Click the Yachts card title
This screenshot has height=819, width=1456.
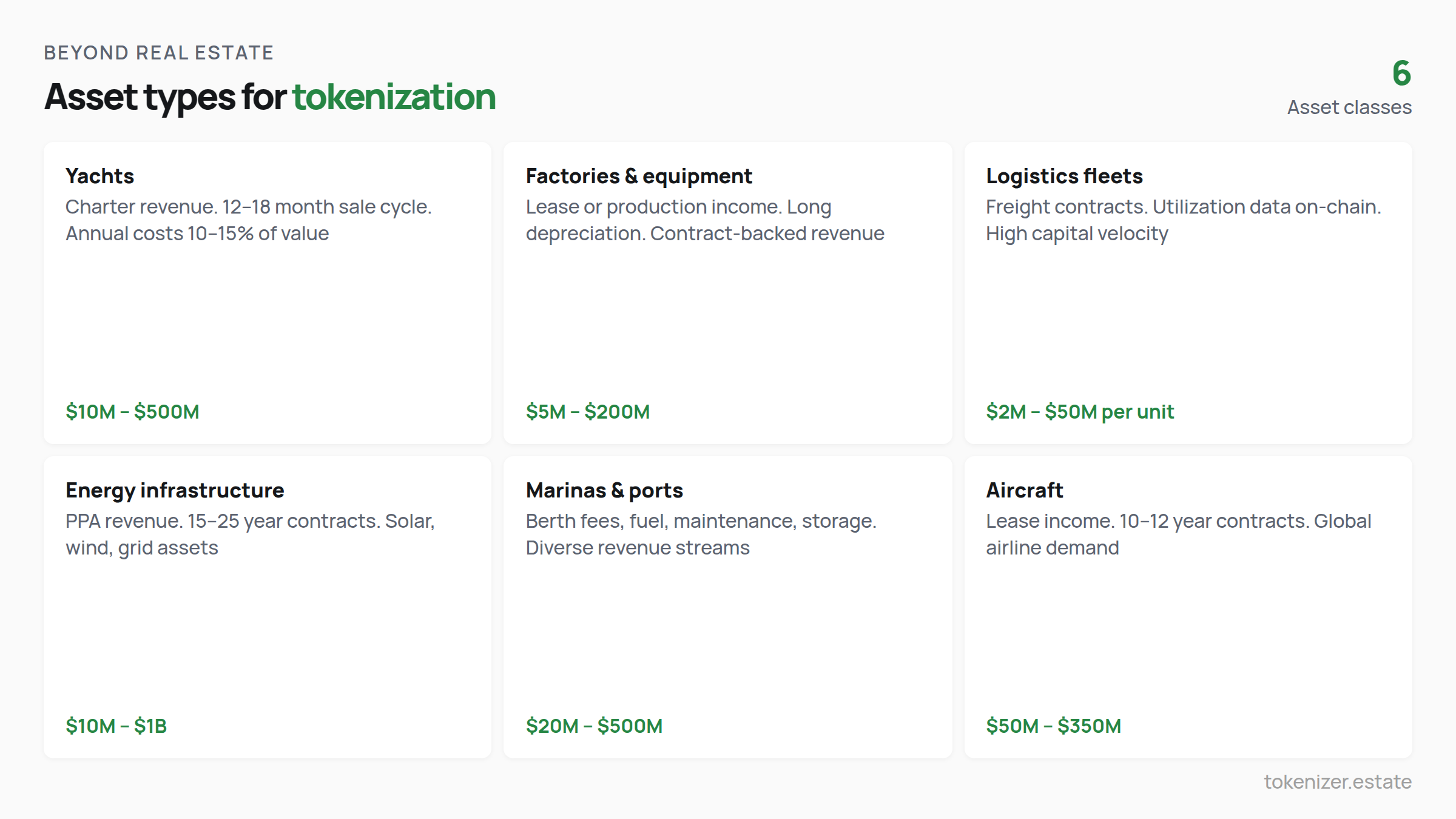click(99, 177)
